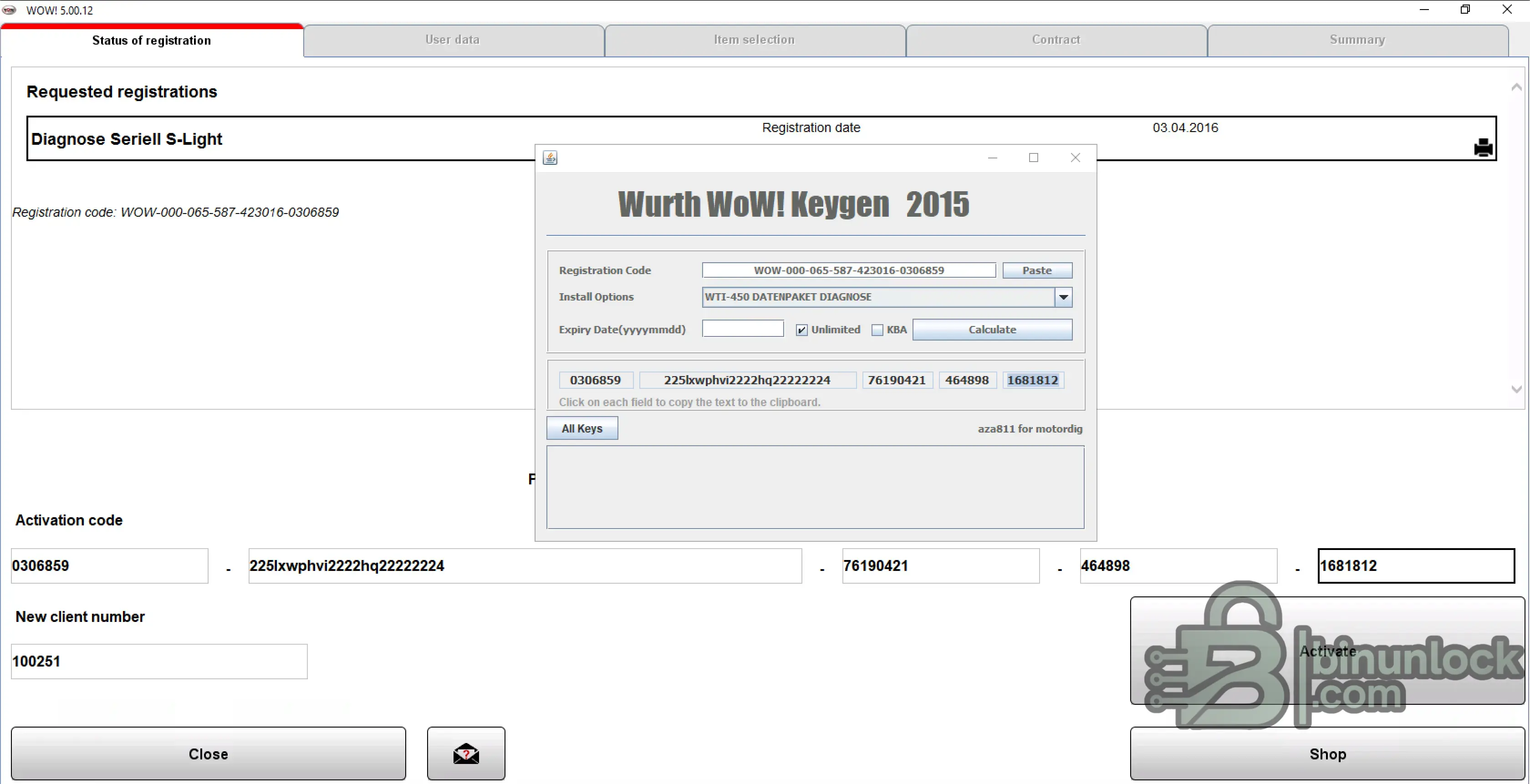
Task: Click the keygen result field showing 225lxwphvi2222hq22222224
Action: [747, 380]
